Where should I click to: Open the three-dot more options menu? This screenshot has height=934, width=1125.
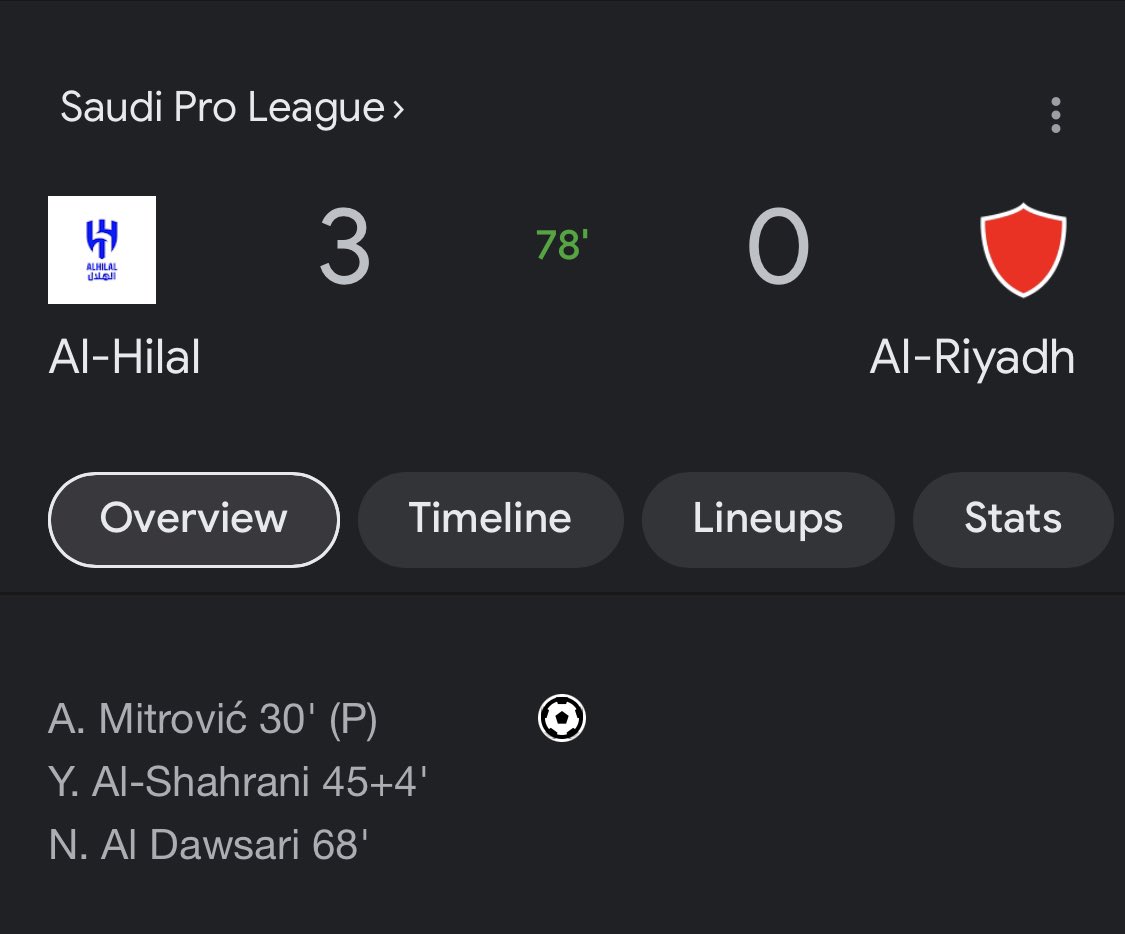click(1055, 115)
